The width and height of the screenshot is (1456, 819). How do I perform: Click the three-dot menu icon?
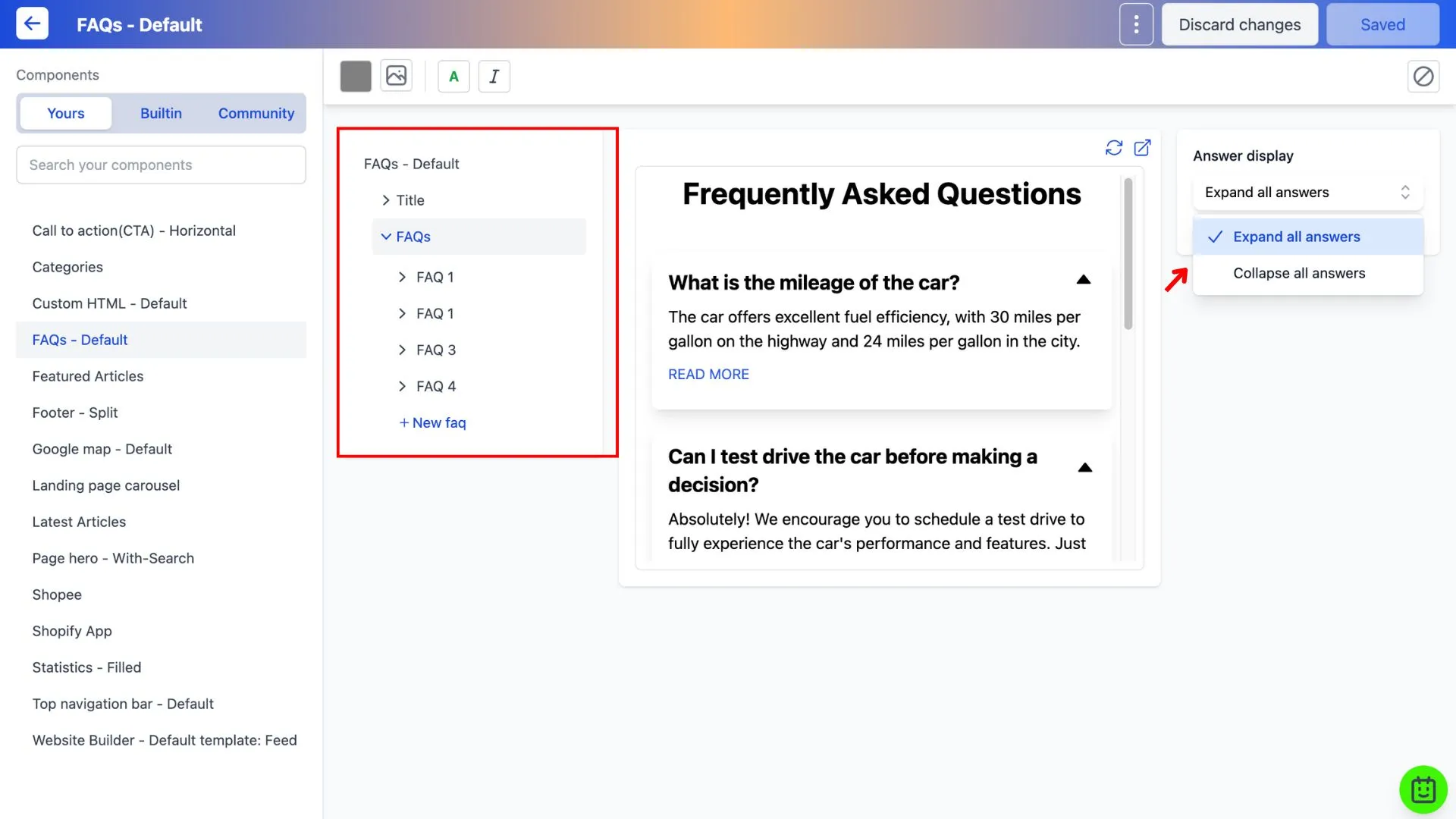(x=1136, y=24)
